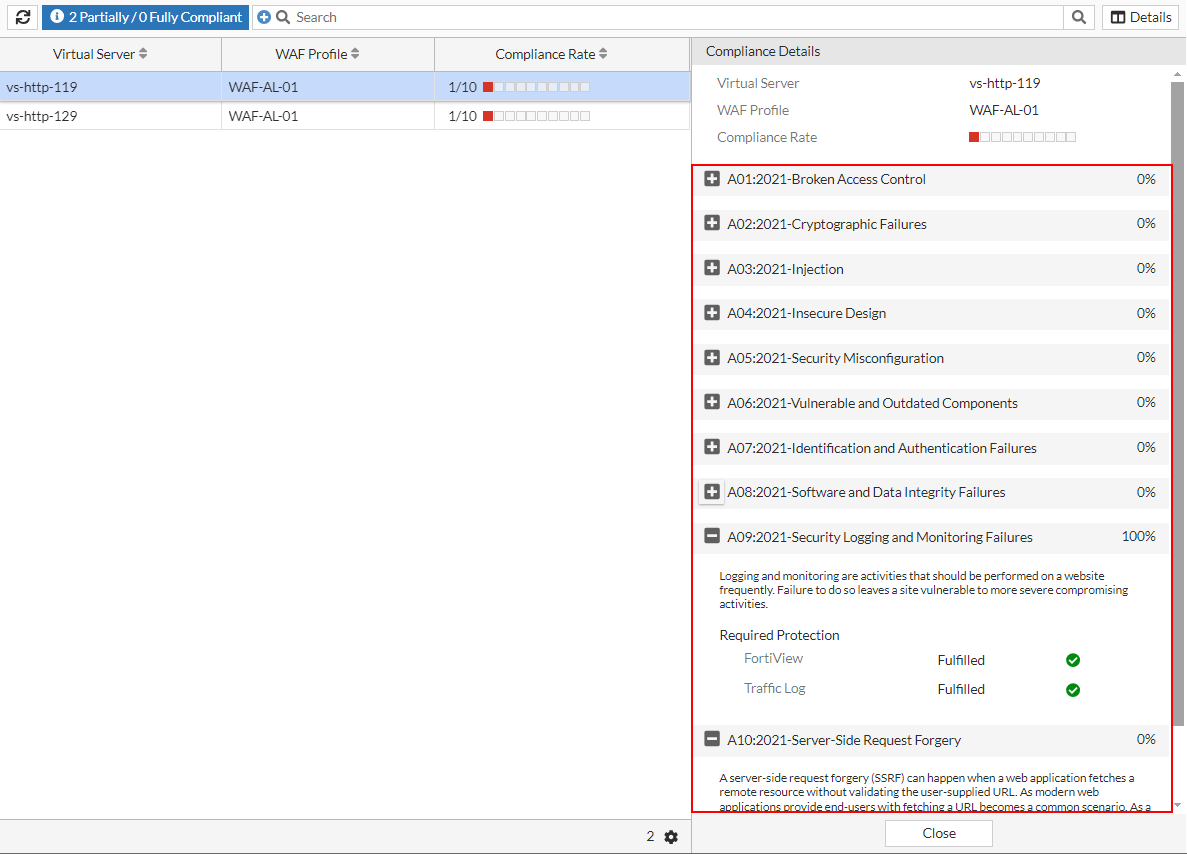Click compliance rate bar for vs-http-119 row

point(537,87)
